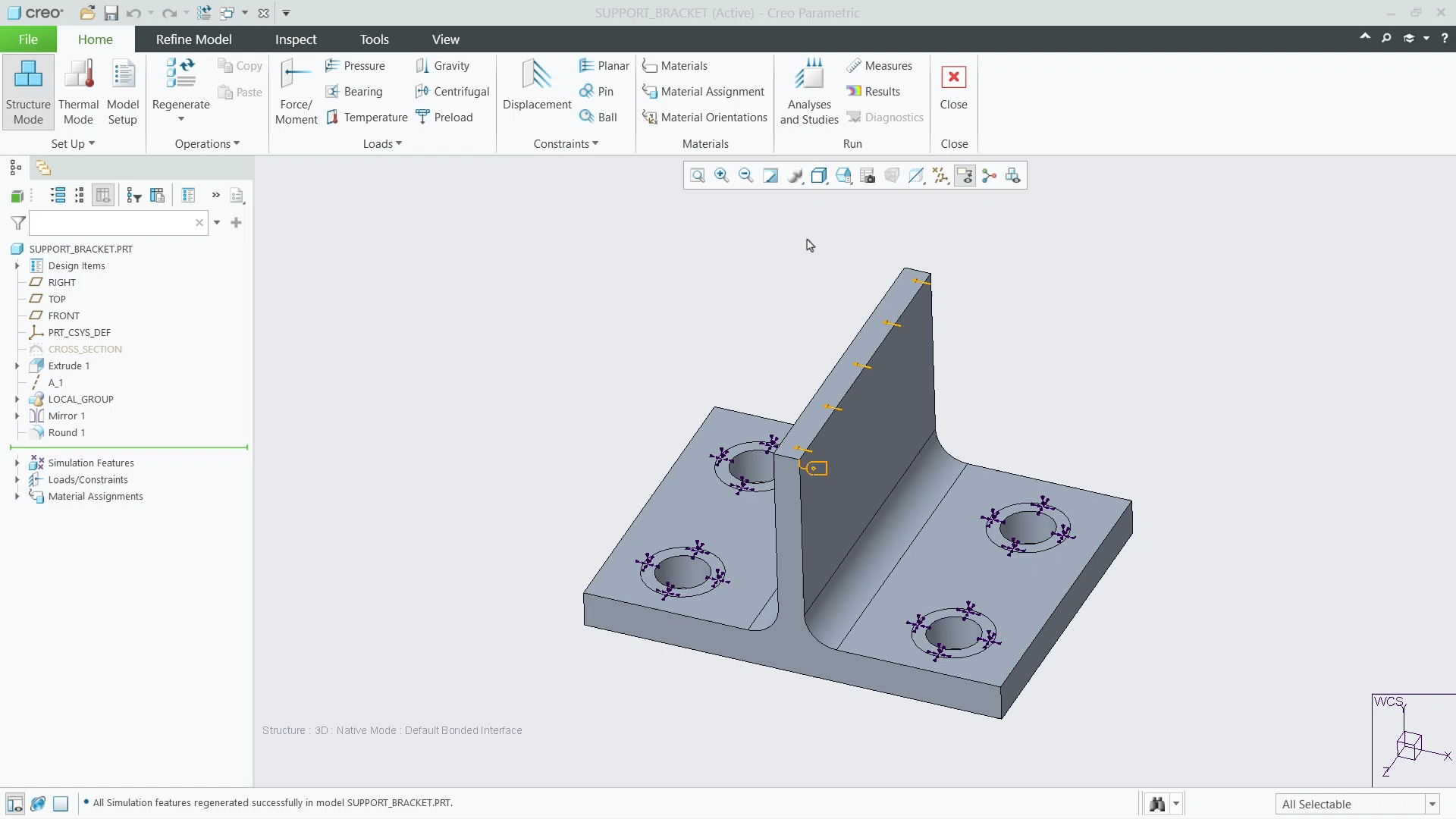This screenshot has height=819, width=1456.
Task: Click the Repaint icon in graphics toolbar
Action: click(x=770, y=176)
